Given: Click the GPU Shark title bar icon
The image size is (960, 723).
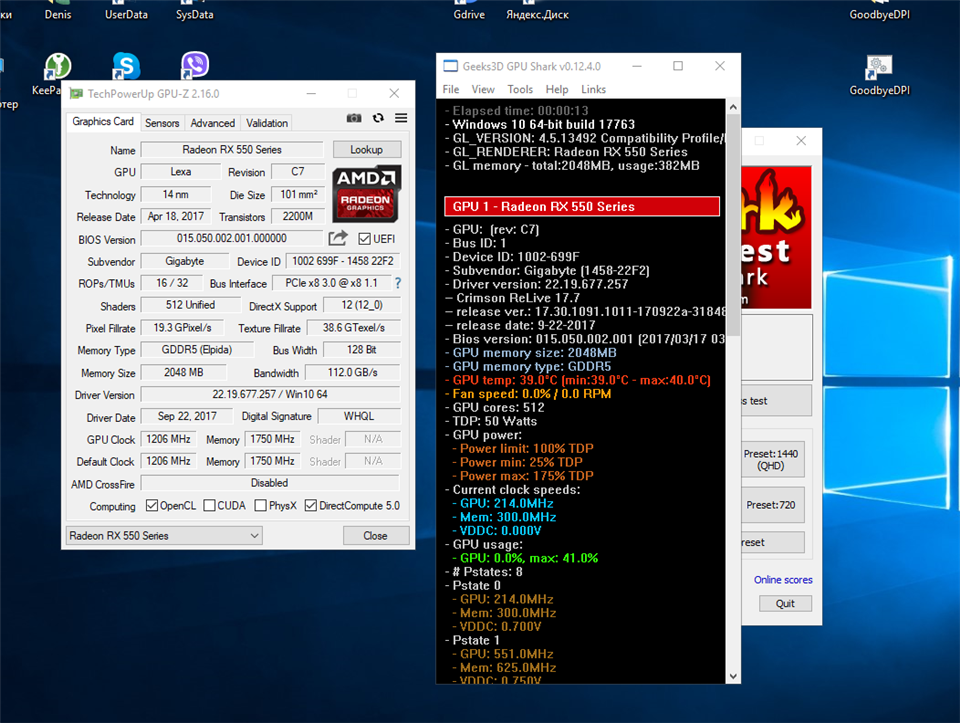Looking at the screenshot, I should click(x=451, y=66).
